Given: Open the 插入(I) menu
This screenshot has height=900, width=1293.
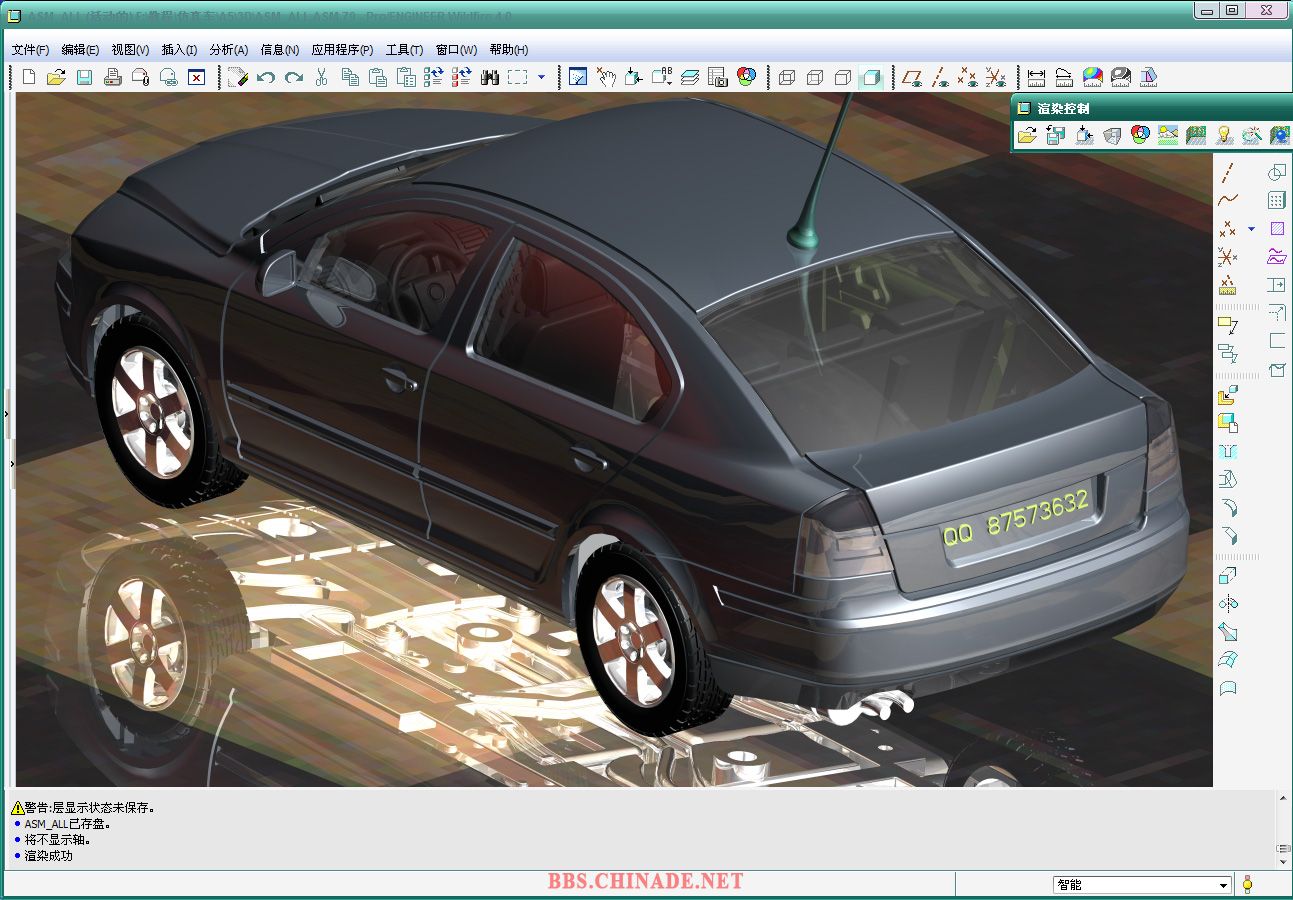Looking at the screenshot, I should 179,49.
